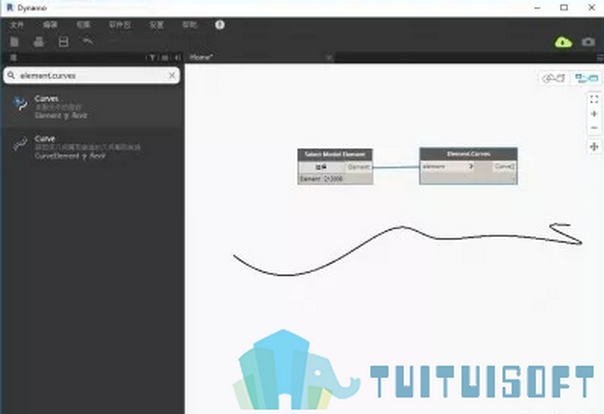Click the magnifier icon in the search box
The width and height of the screenshot is (604, 414).
[12, 75]
